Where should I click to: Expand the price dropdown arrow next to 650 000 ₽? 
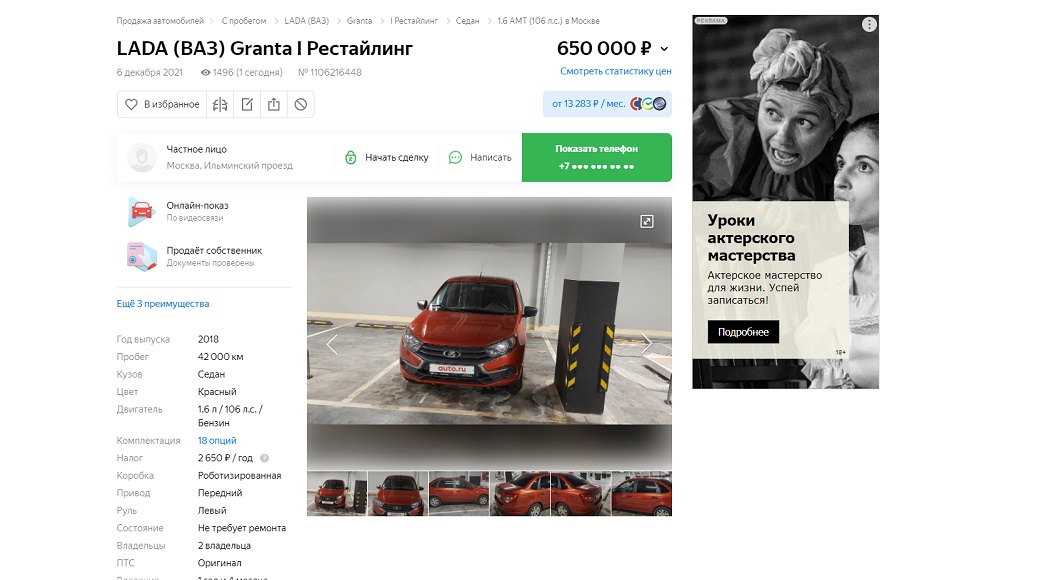pos(664,49)
